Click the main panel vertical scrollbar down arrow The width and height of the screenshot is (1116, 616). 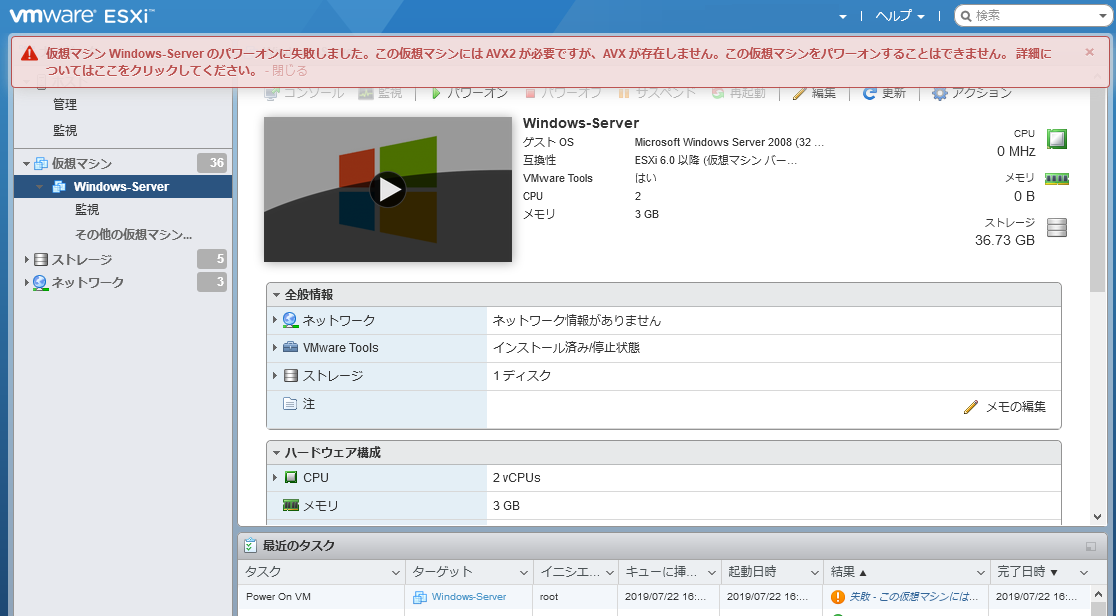[1097, 517]
